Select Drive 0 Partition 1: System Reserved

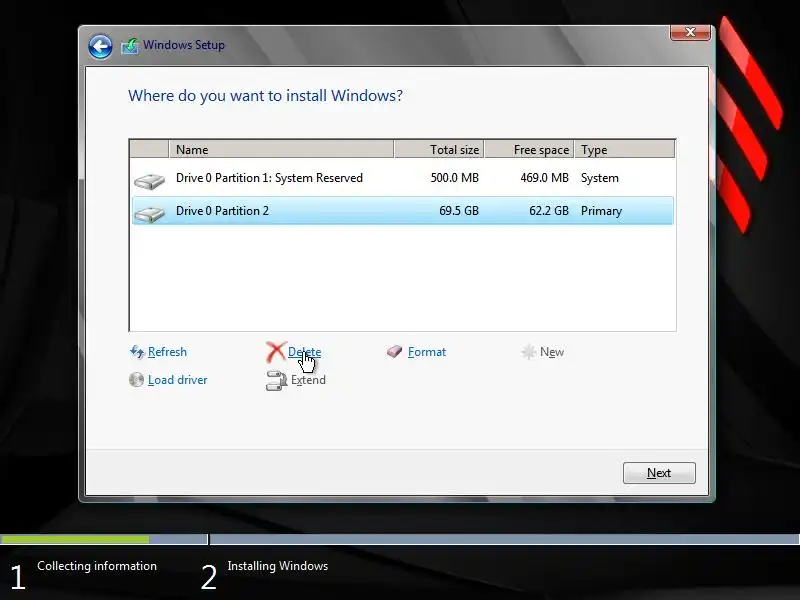pyautogui.click(x=403, y=178)
